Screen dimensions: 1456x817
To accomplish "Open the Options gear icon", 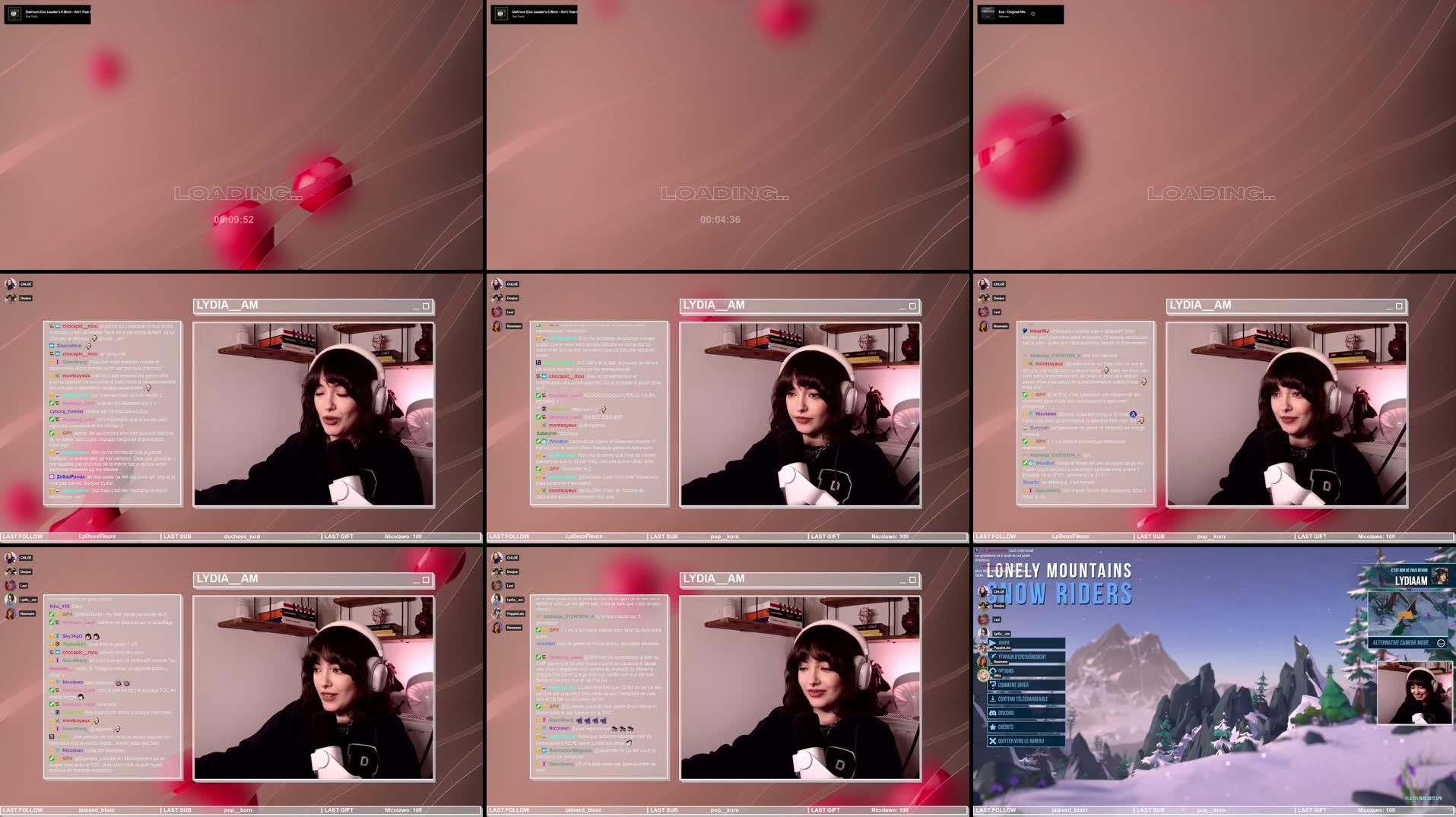I will coord(993,671).
